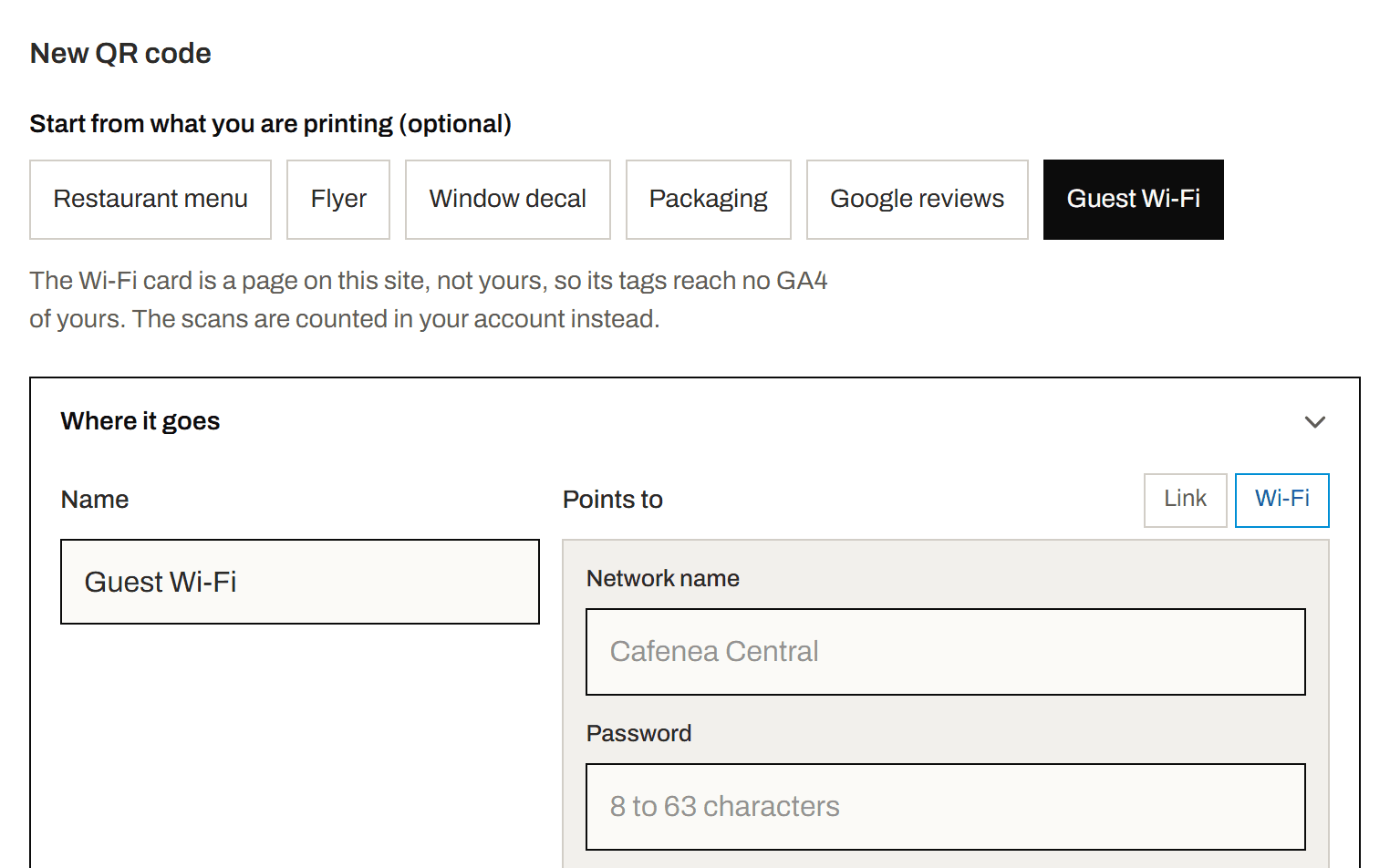Choose the Google reviews preset
Screen dimensions: 1390x868
tap(918, 200)
